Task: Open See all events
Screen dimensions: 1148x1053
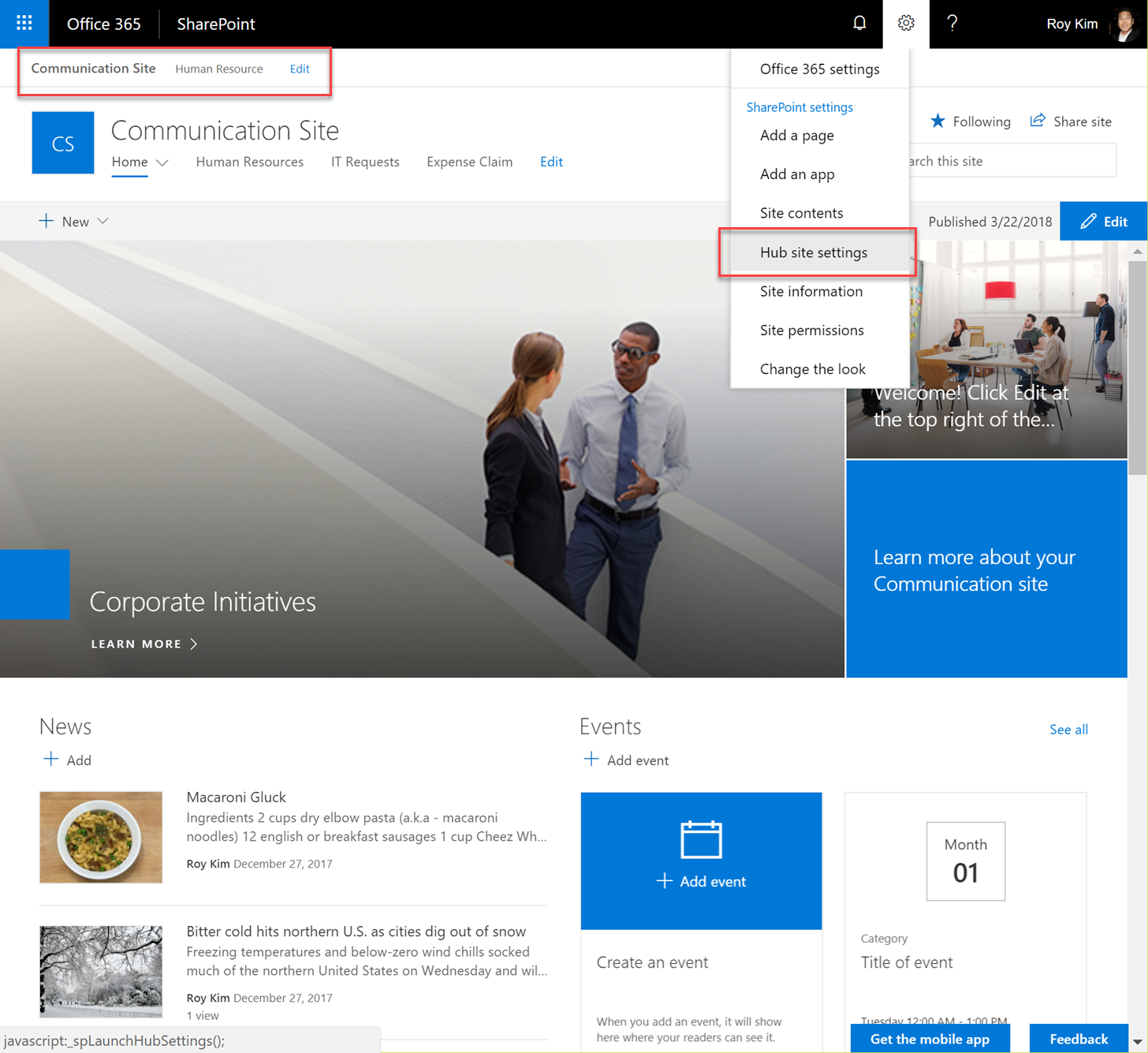Action: pos(1068,729)
